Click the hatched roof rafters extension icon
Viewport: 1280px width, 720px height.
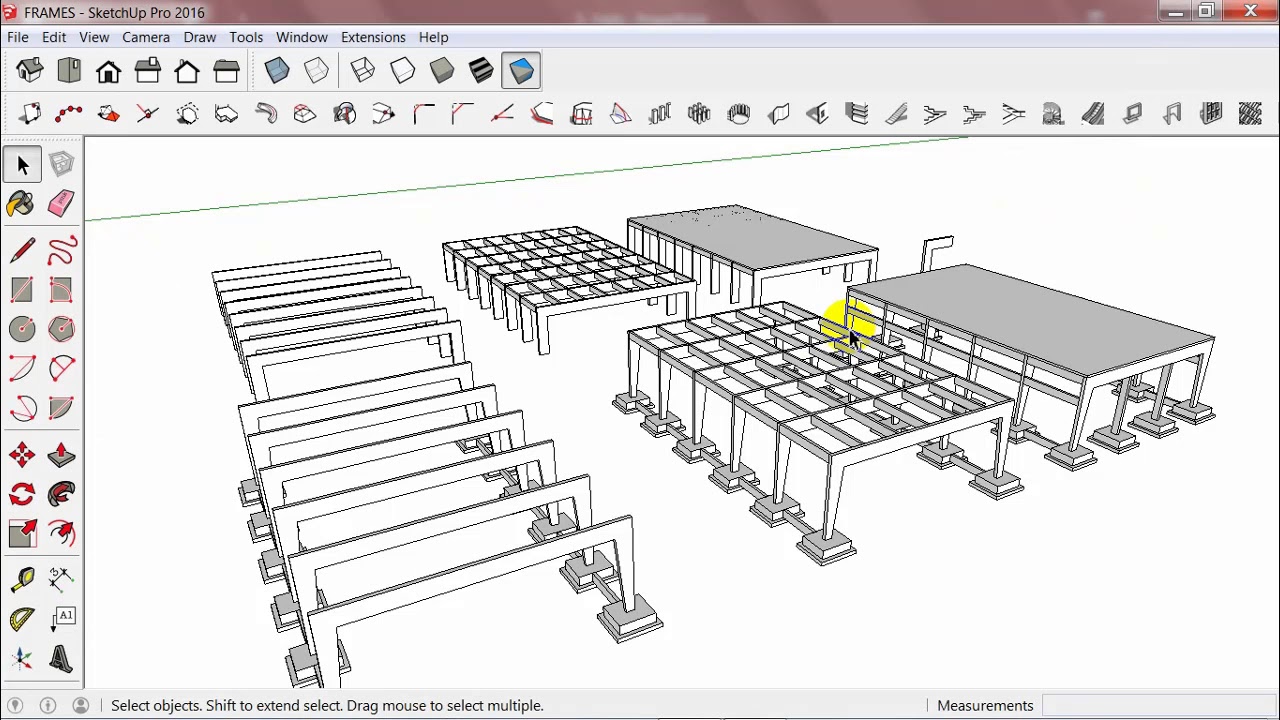[1250, 114]
